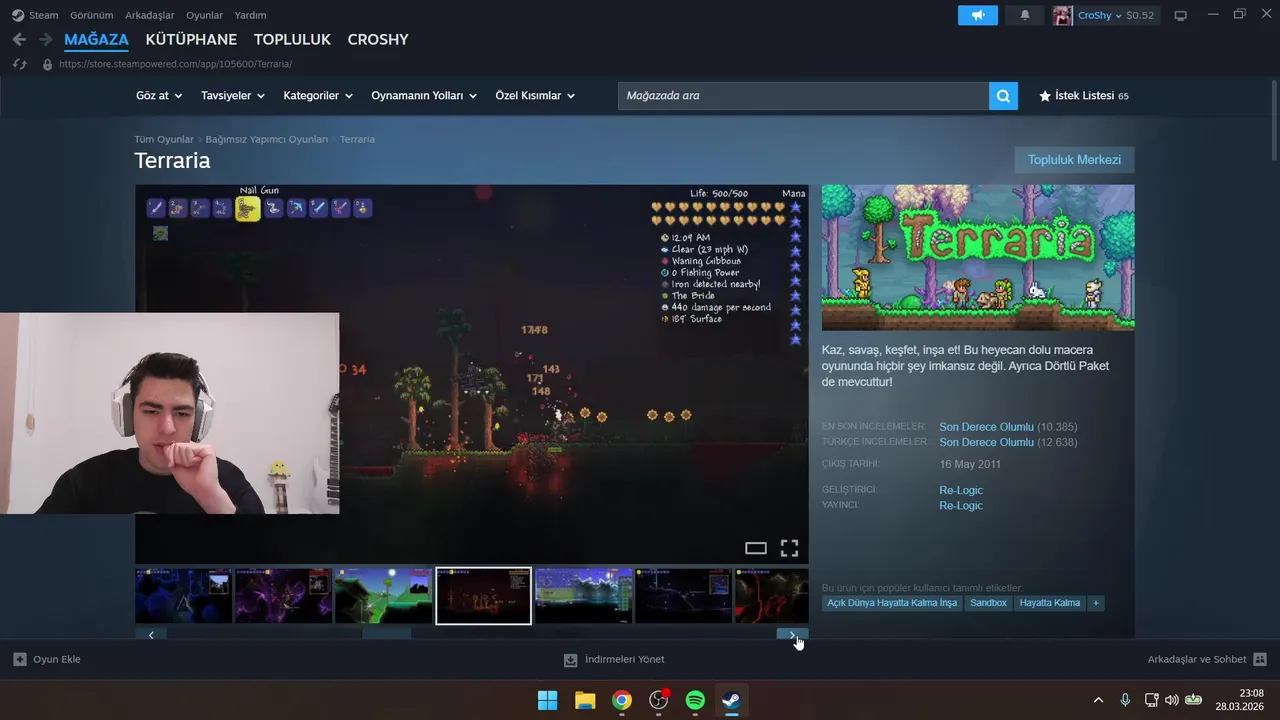Viewport: 1280px width, 720px height.
Task: Select the MAĞAZA tab
Action: point(96,40)
